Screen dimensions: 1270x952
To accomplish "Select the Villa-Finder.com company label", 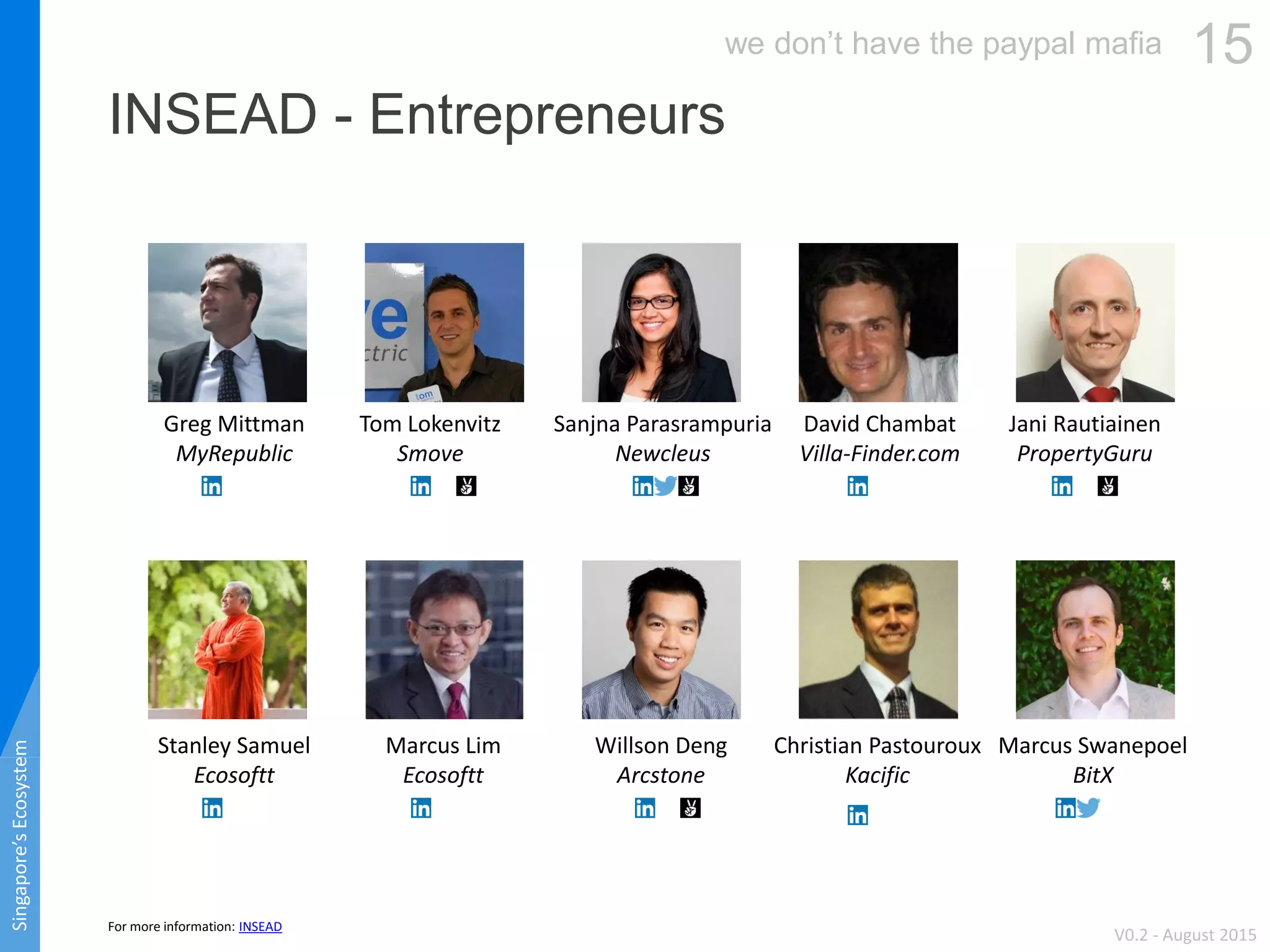I will tap(879, 454).
